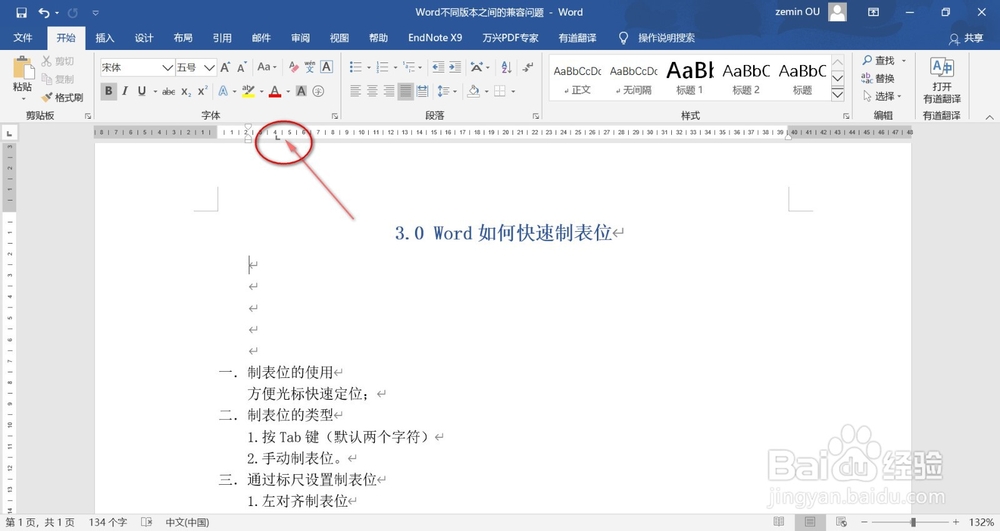Click the yellow text highlight color button
This screenshot has height=531, width=1000.
tap(248, 92)
